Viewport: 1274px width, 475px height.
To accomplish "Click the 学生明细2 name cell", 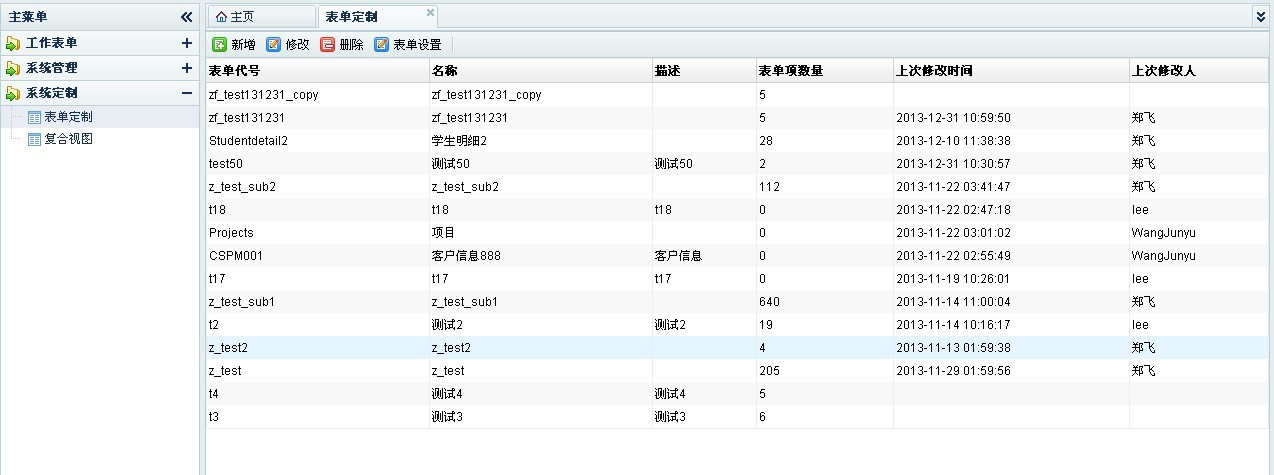I will 540,141.
